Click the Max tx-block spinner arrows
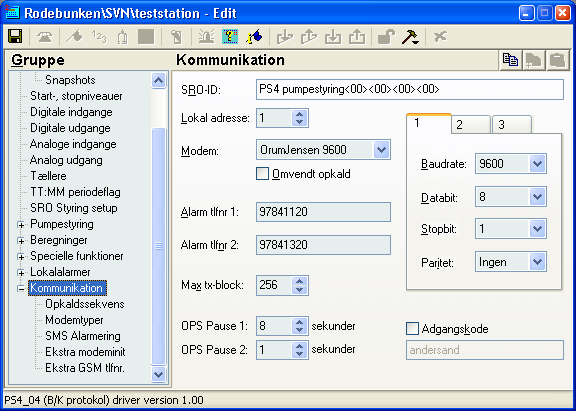This screenshot has height=411, width=576. [x=299, y=285]
